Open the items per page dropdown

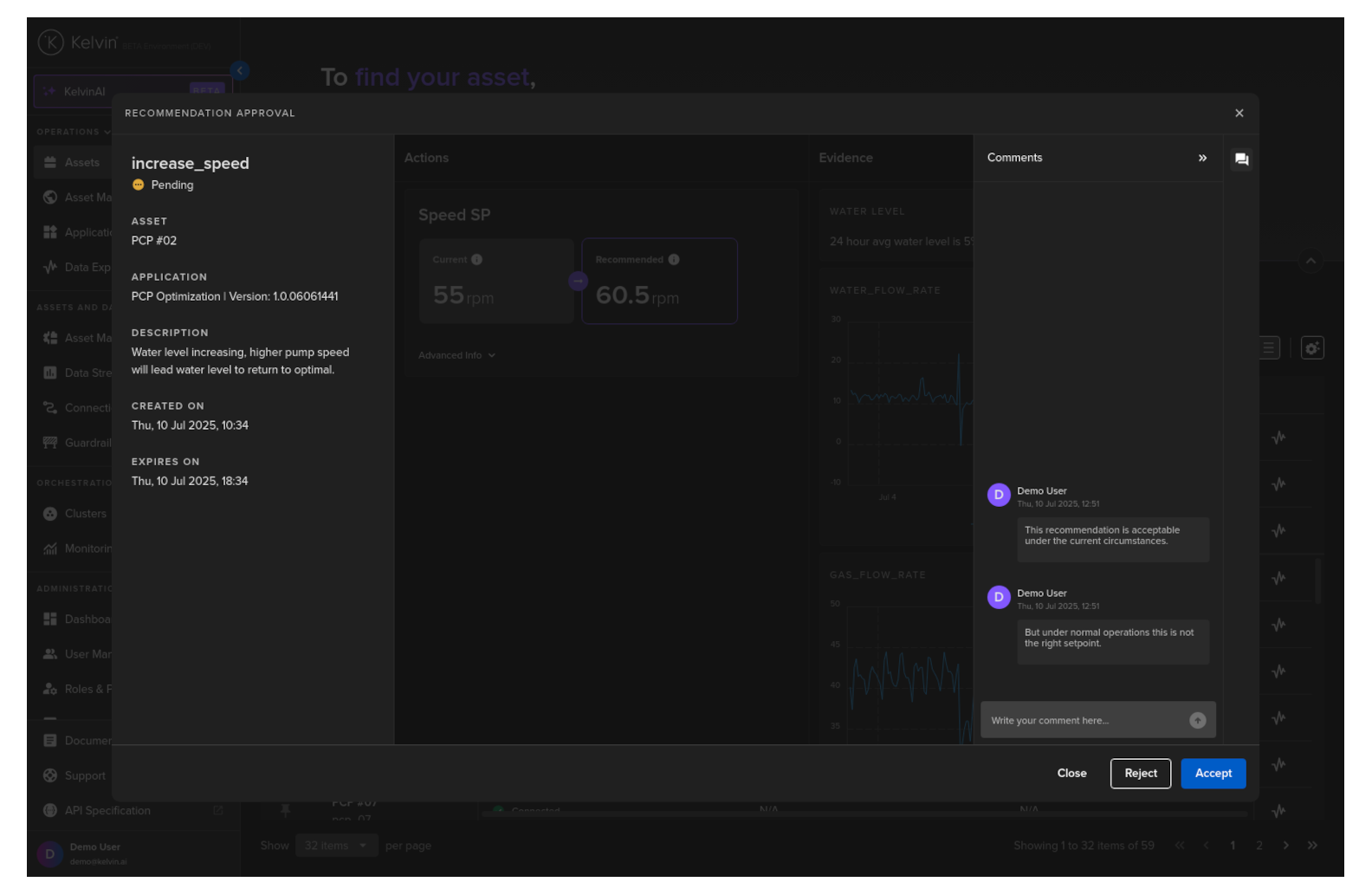[x=335, y=846]
